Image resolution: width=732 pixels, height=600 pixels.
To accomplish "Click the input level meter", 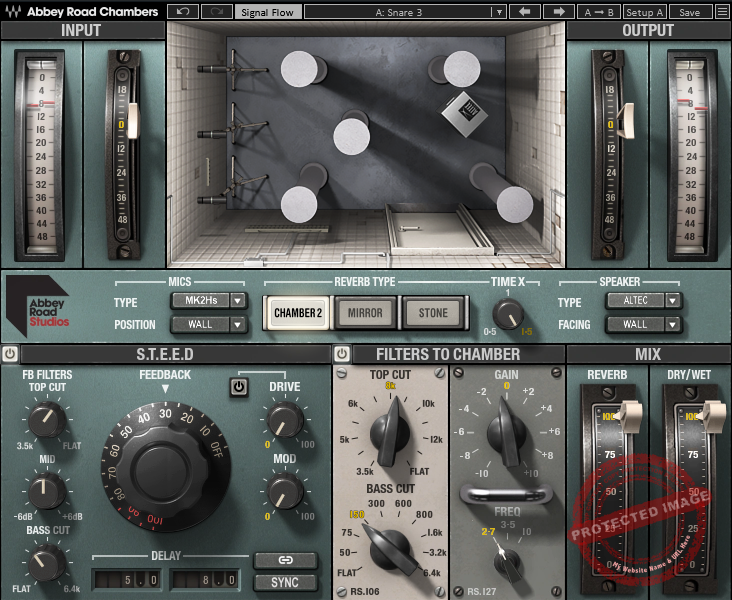I will coord(41,155).
